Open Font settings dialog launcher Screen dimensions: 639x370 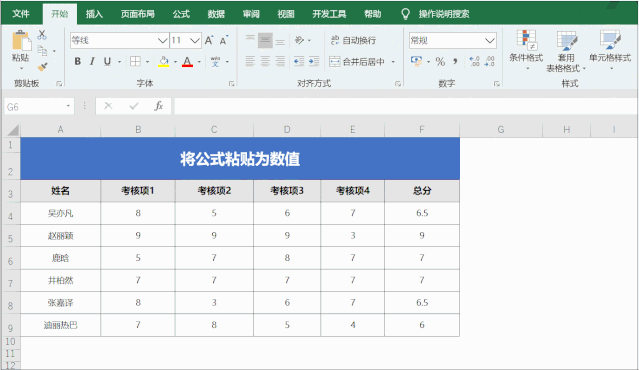(231, 84)
